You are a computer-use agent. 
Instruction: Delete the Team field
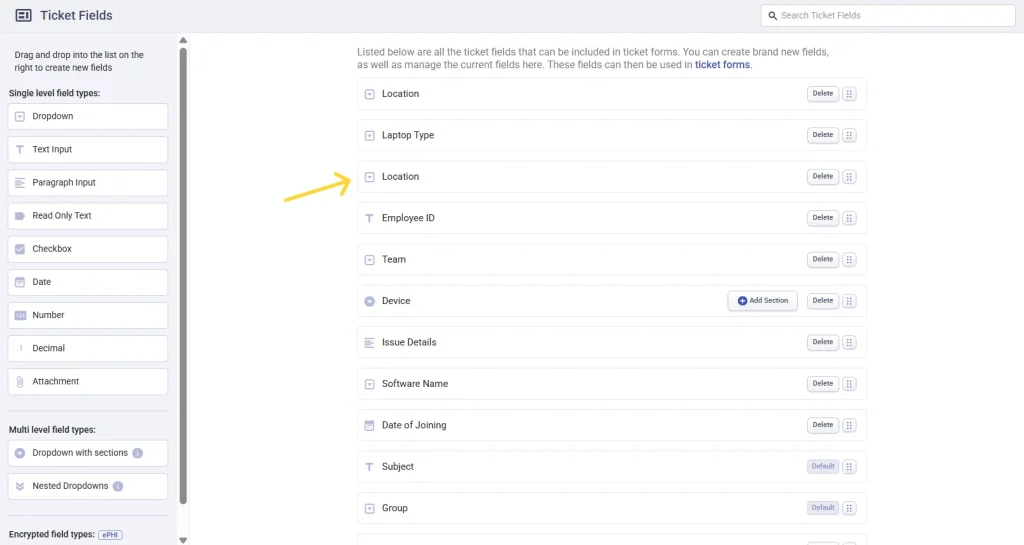click(x=822, y=260)
